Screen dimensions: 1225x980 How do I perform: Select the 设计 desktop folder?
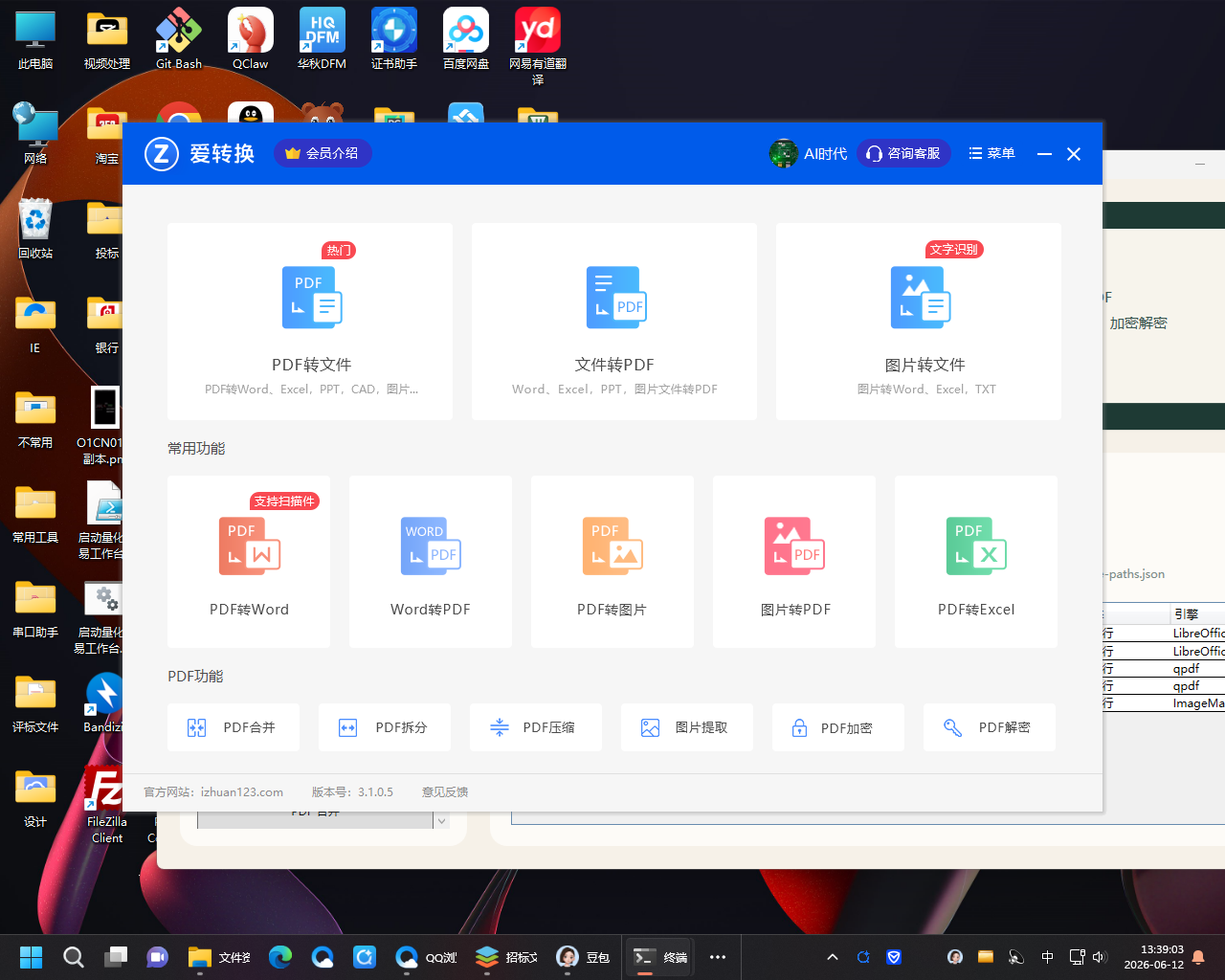pos(35,797)
